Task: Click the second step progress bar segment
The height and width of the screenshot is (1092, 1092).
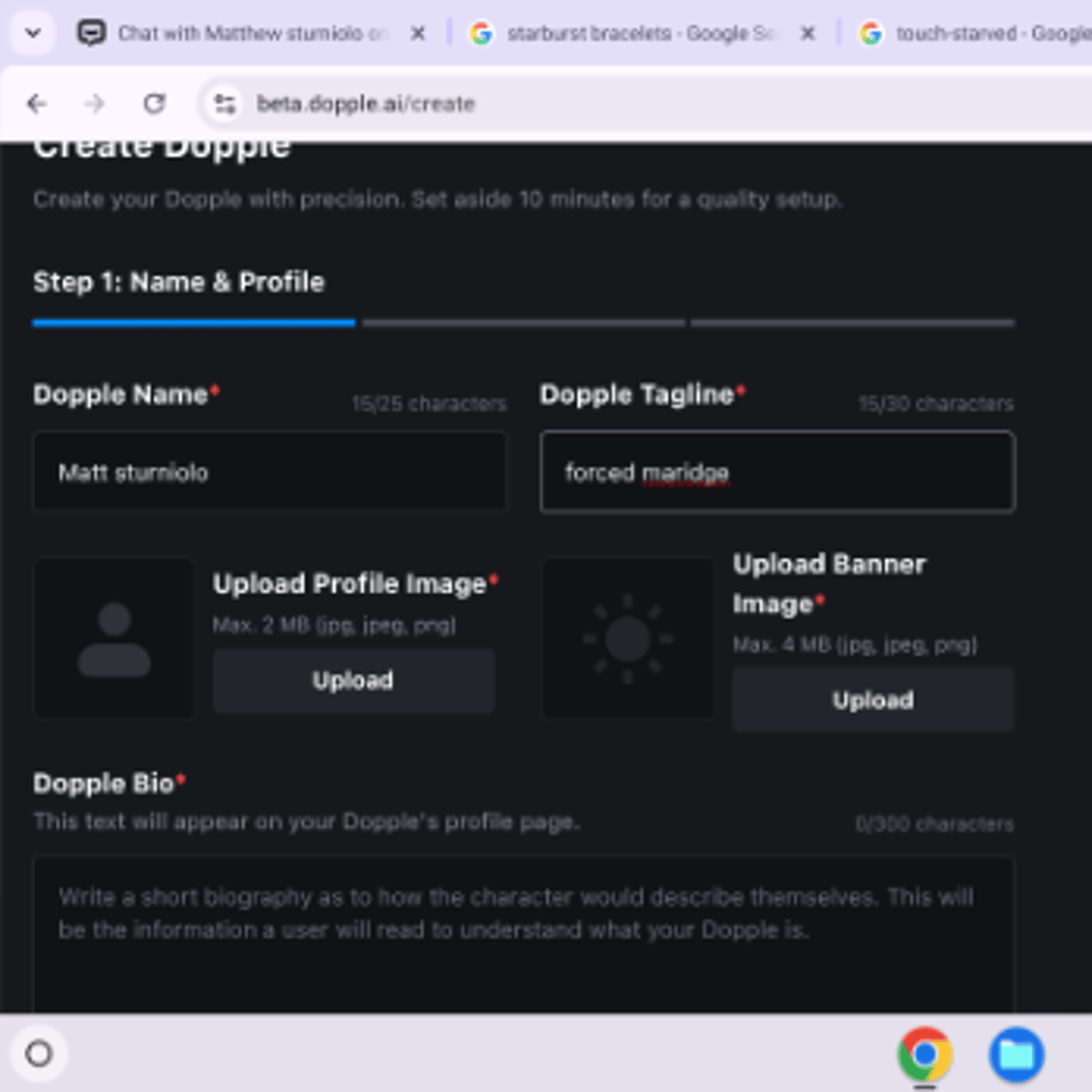Action: tap(523, 322)
